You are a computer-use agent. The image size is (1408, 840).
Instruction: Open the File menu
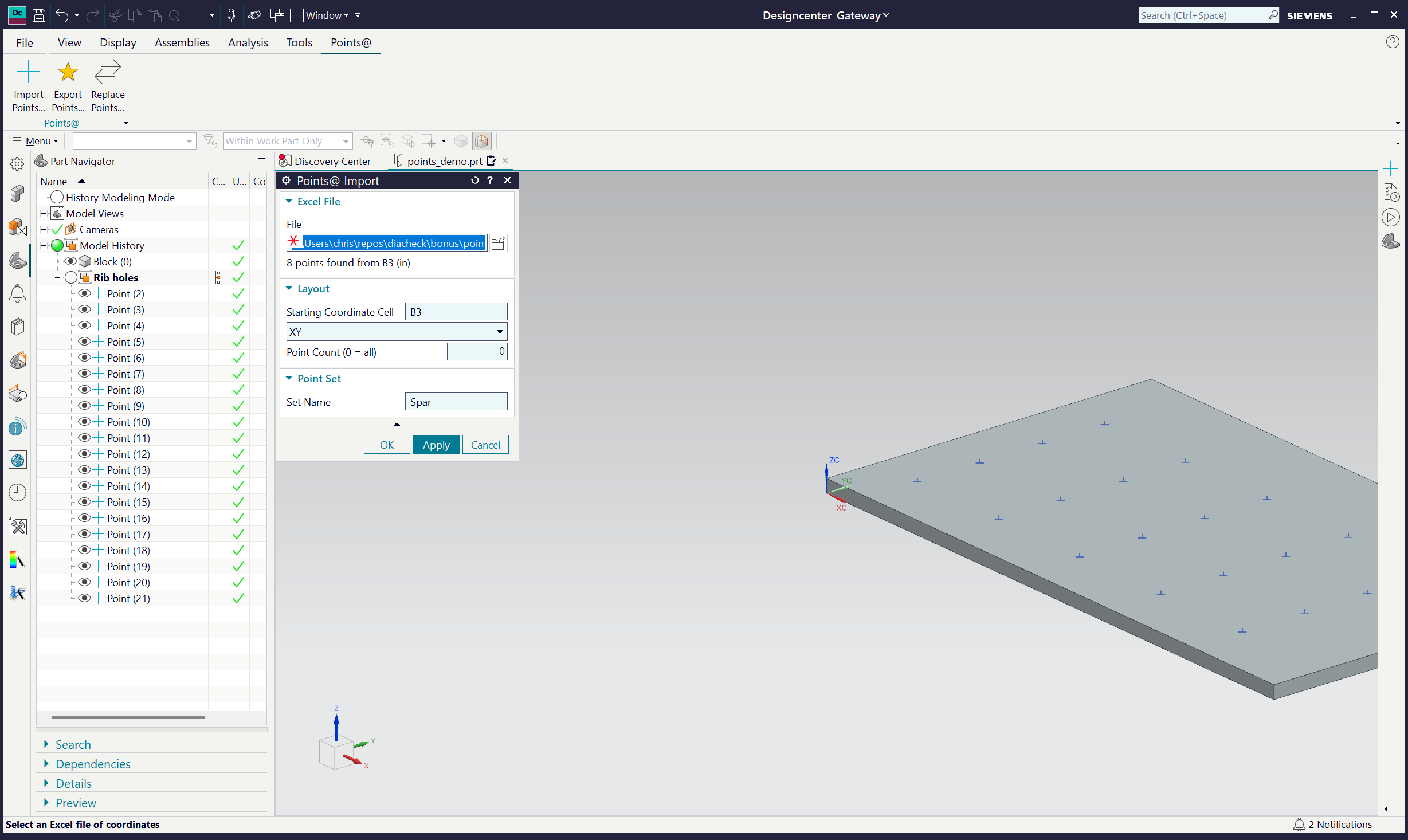click(x=25, y=42)
